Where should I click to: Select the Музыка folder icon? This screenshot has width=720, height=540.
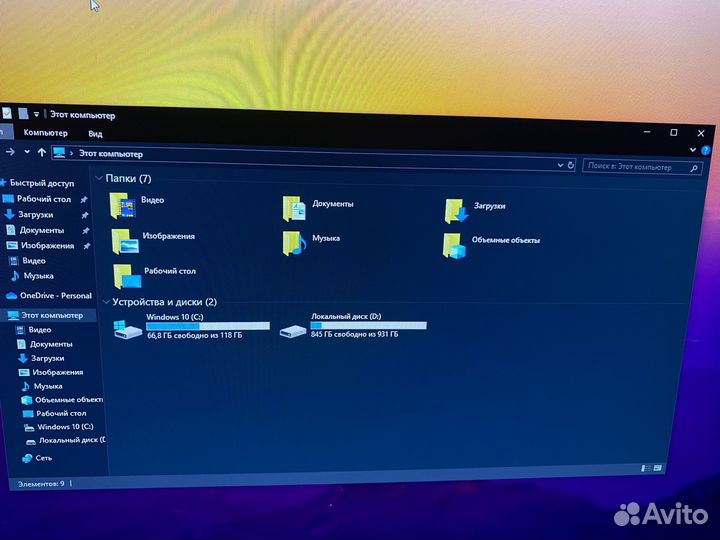pos(294,241)
